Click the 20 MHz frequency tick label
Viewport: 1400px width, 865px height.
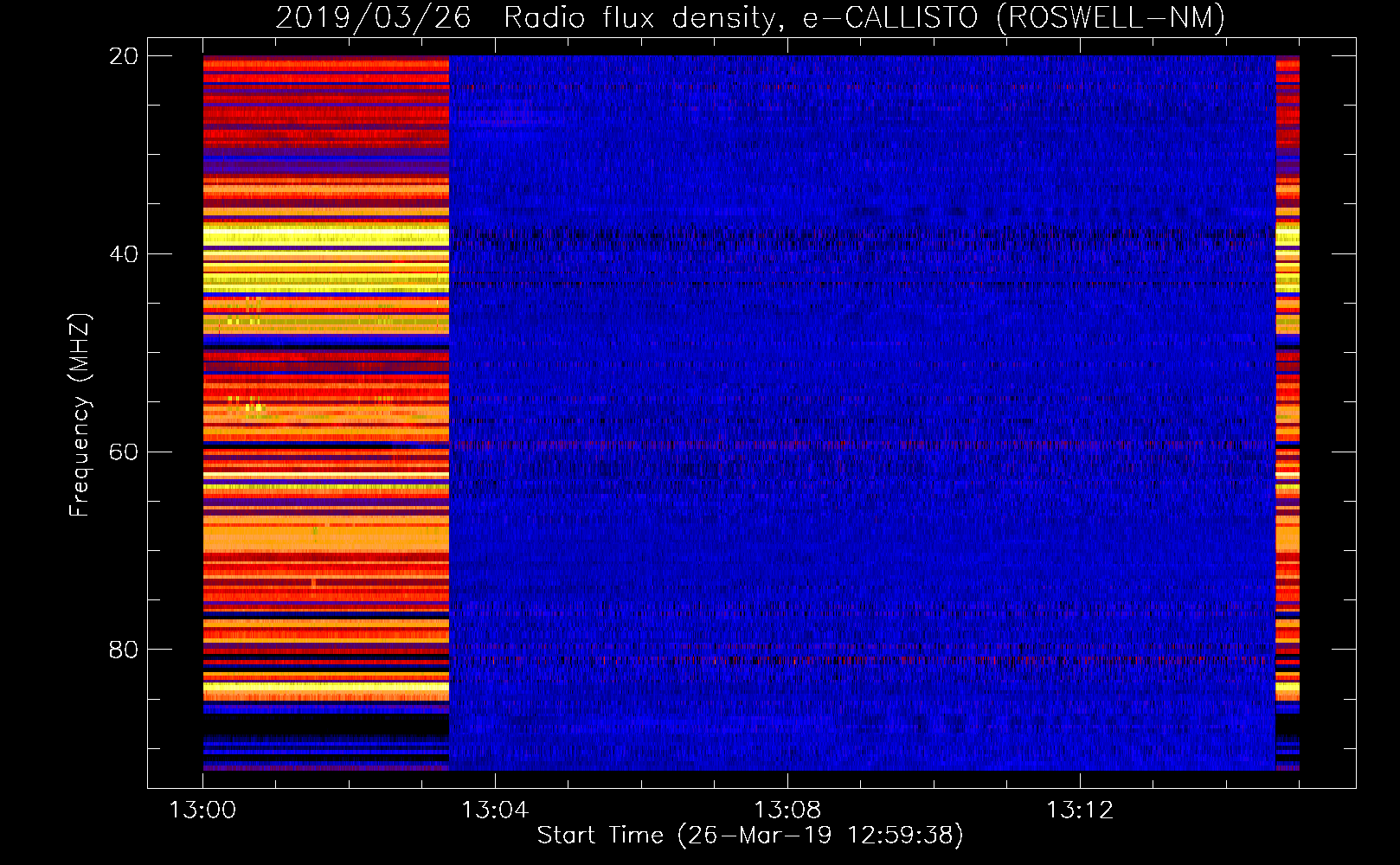click(124, 56)
